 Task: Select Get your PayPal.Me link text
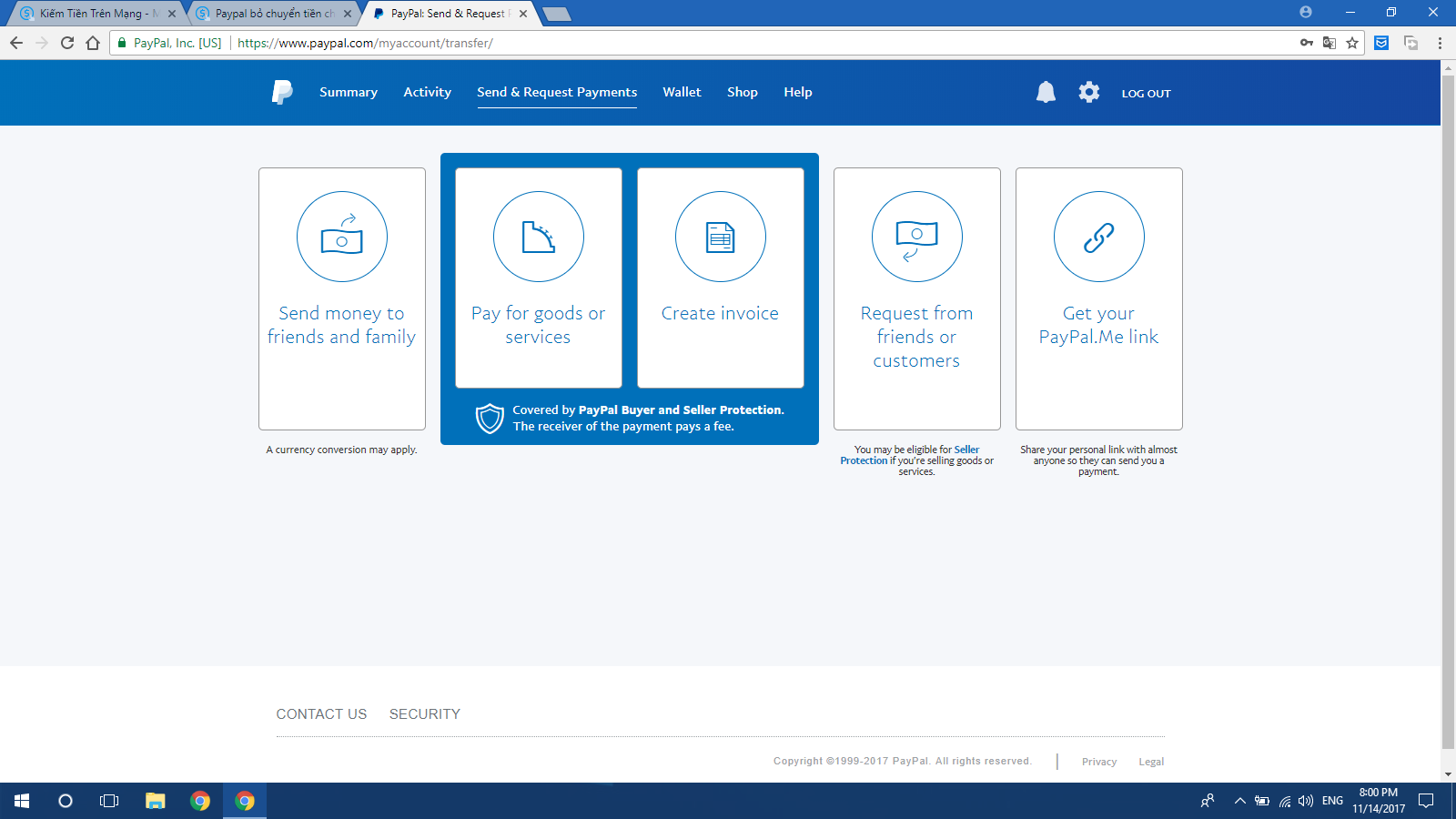click(x=1099, y=325)
